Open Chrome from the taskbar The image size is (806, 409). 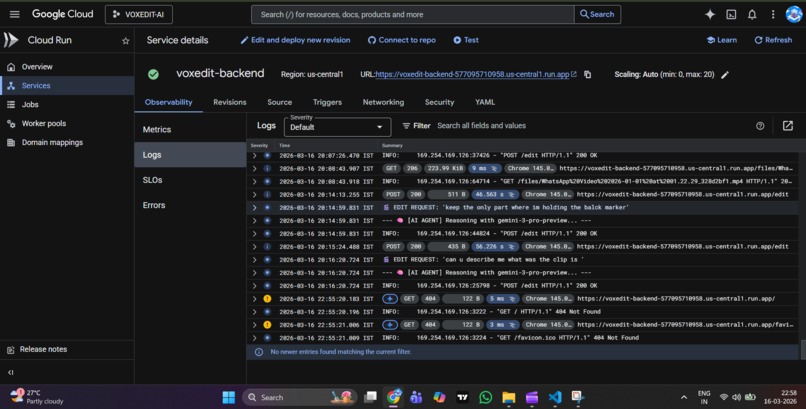coord(394,397)
